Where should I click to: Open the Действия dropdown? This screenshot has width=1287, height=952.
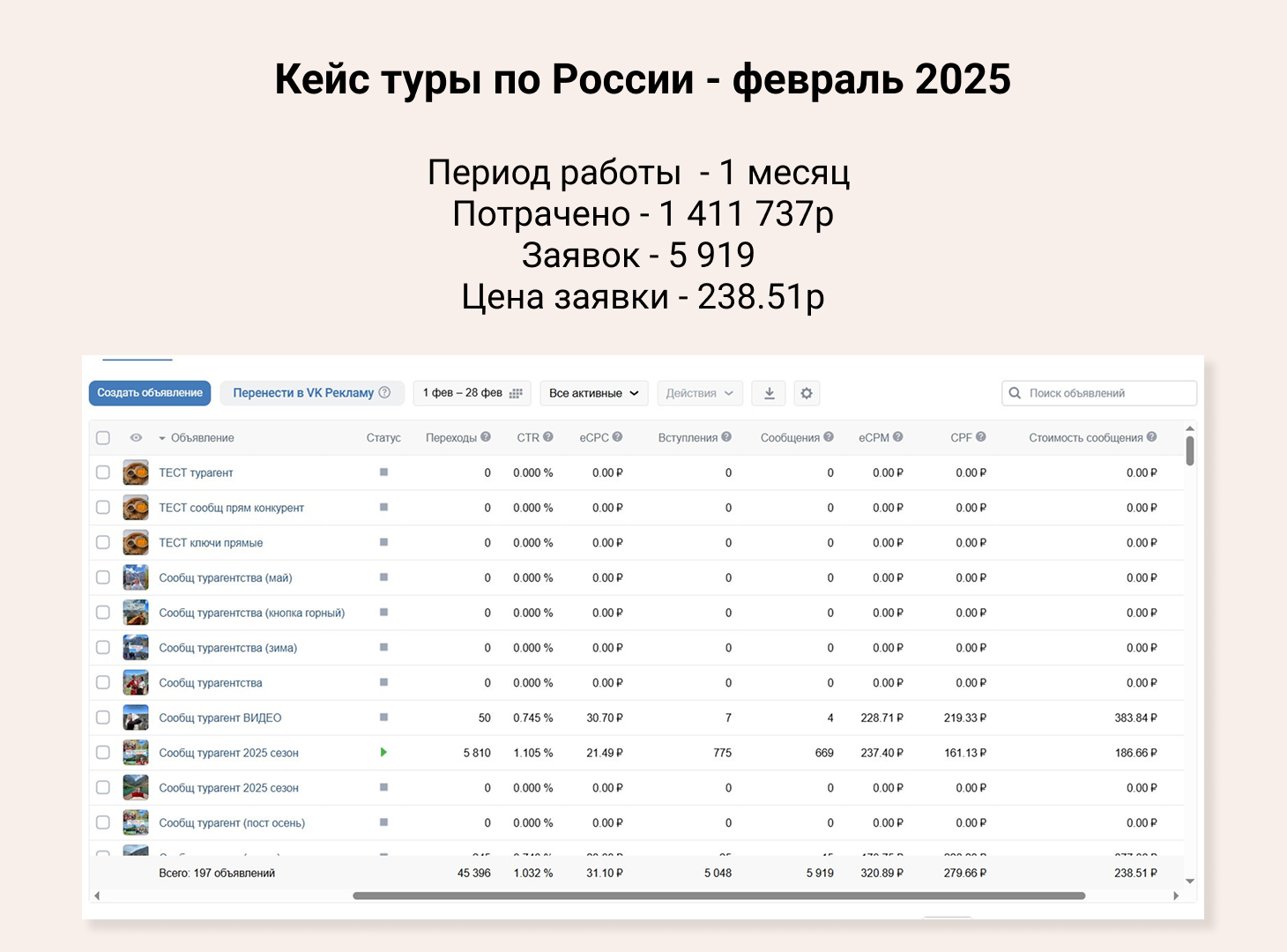(x=699, y=393)
